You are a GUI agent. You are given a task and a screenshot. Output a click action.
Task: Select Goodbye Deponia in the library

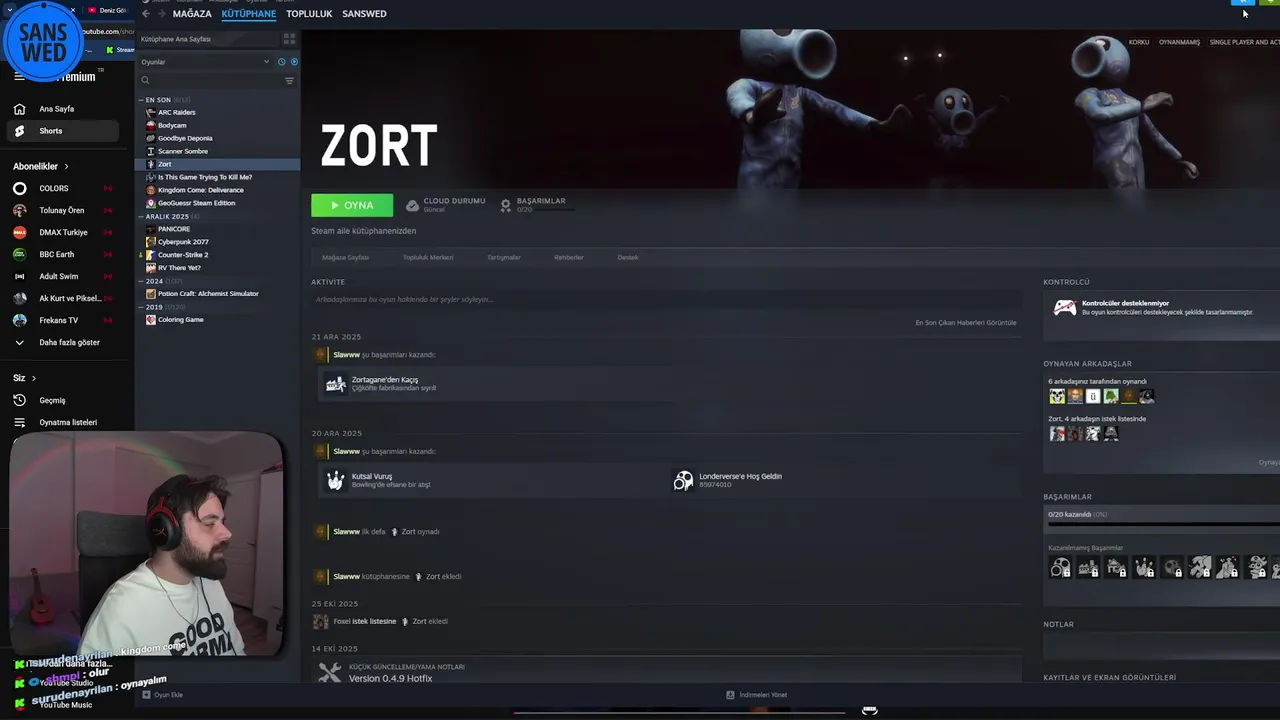point(185,138)
